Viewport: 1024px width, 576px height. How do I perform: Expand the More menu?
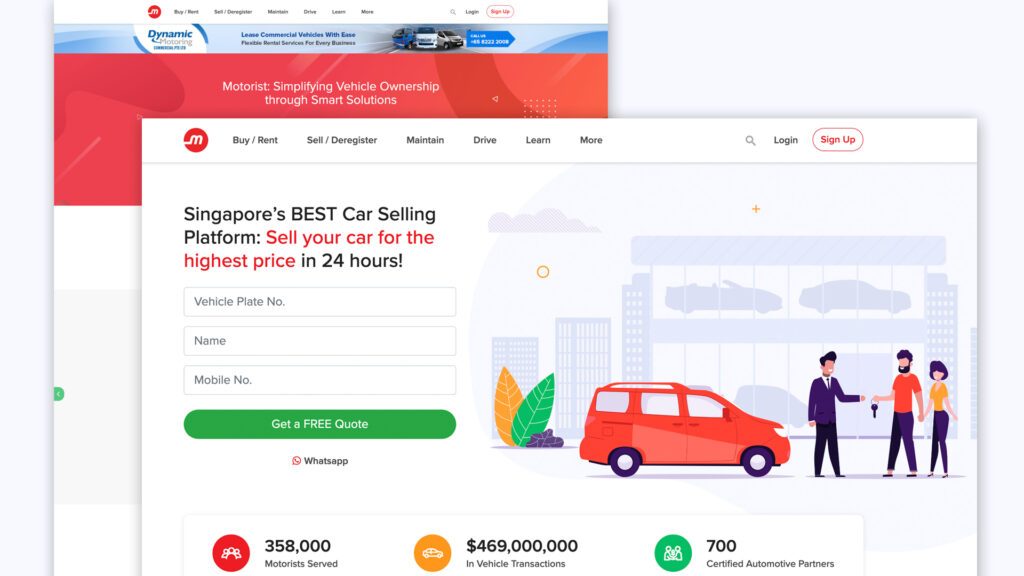(591, 140)
